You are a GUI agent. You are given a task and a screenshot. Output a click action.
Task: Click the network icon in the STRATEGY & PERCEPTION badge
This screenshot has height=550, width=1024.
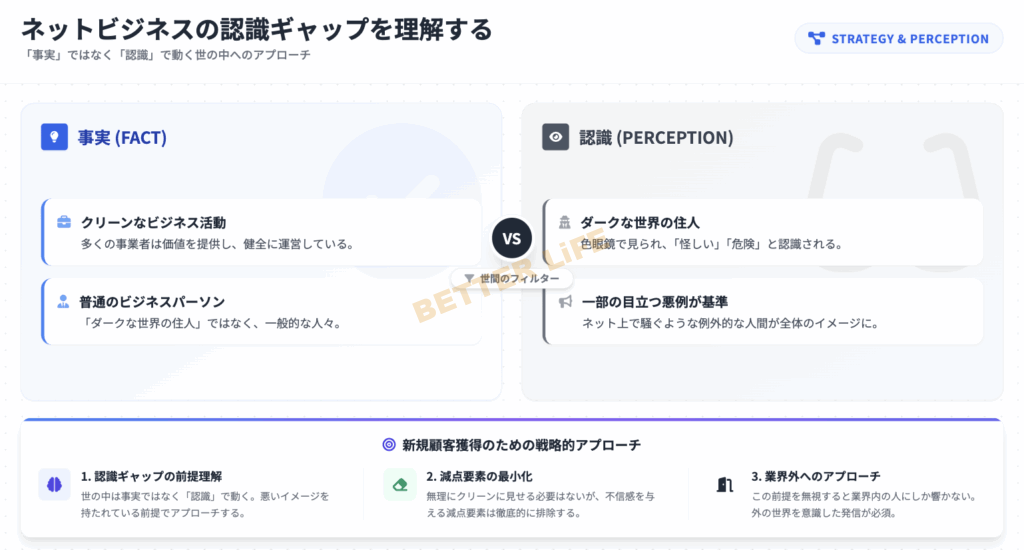click(816, 39)
